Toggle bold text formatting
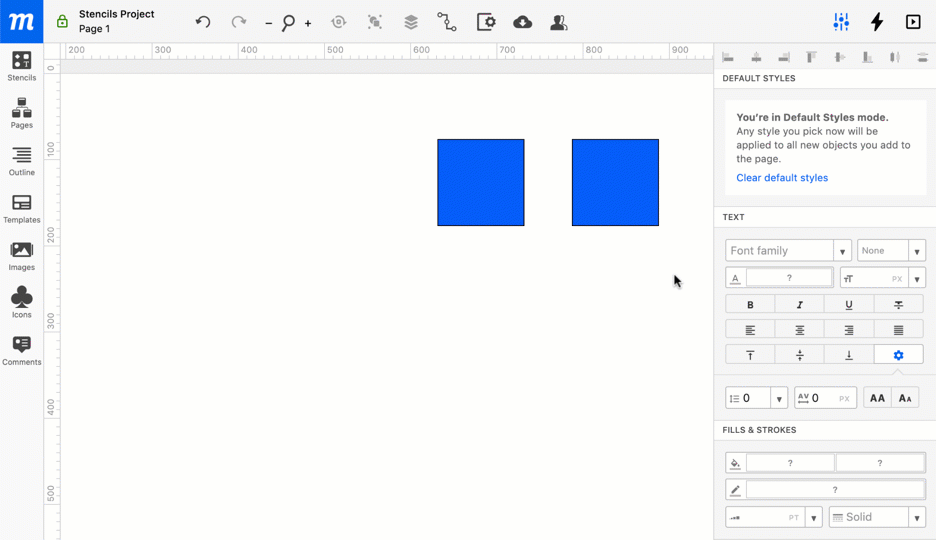 click(x=750, y=304)
